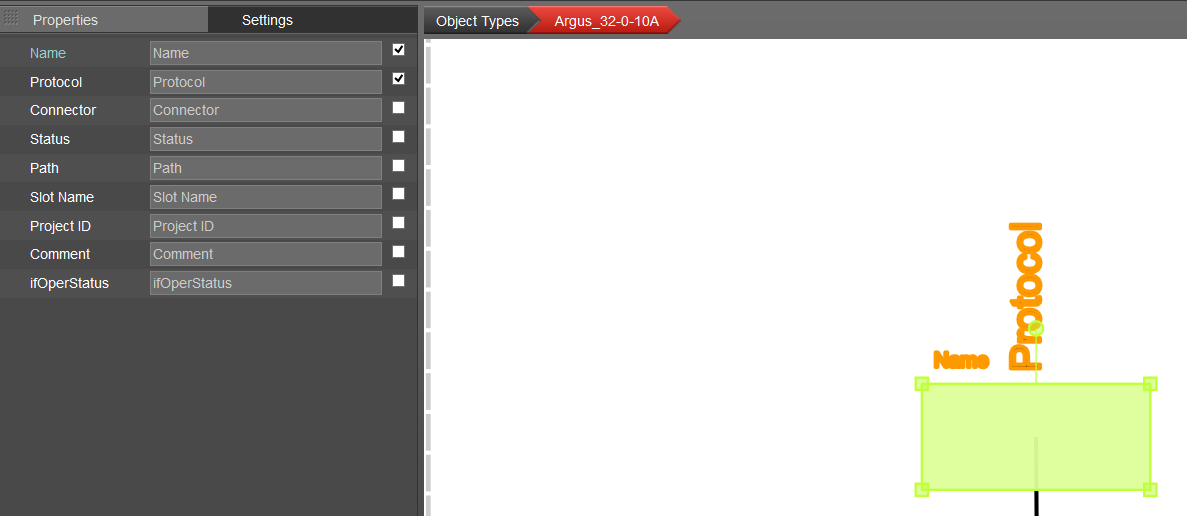Click the top-right resize handle of green rectangle
The width and height of the screenshot is (1187, 516).
point(1150,384)
